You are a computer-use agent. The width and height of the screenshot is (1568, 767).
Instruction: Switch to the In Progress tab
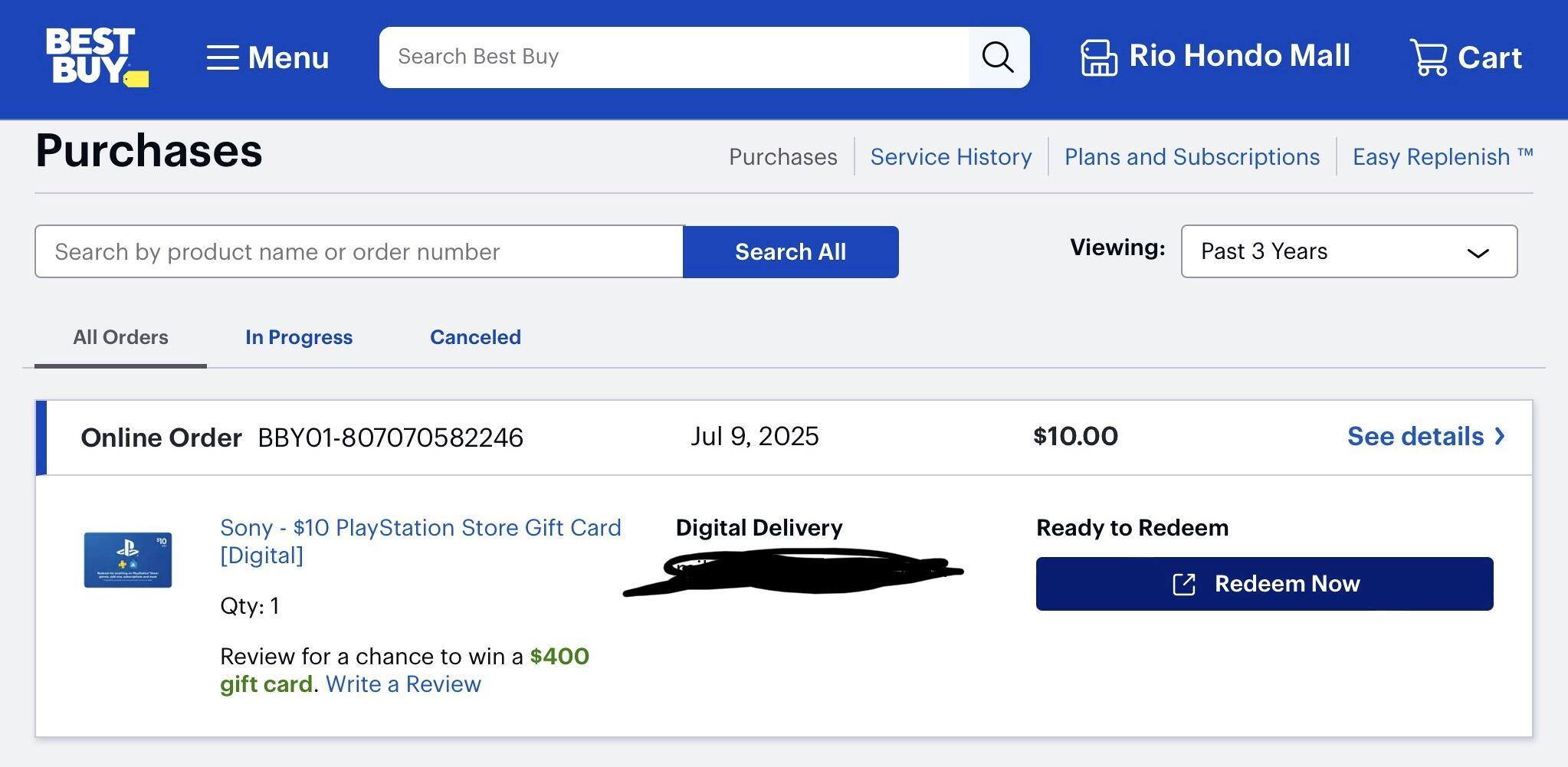(298, 337)
